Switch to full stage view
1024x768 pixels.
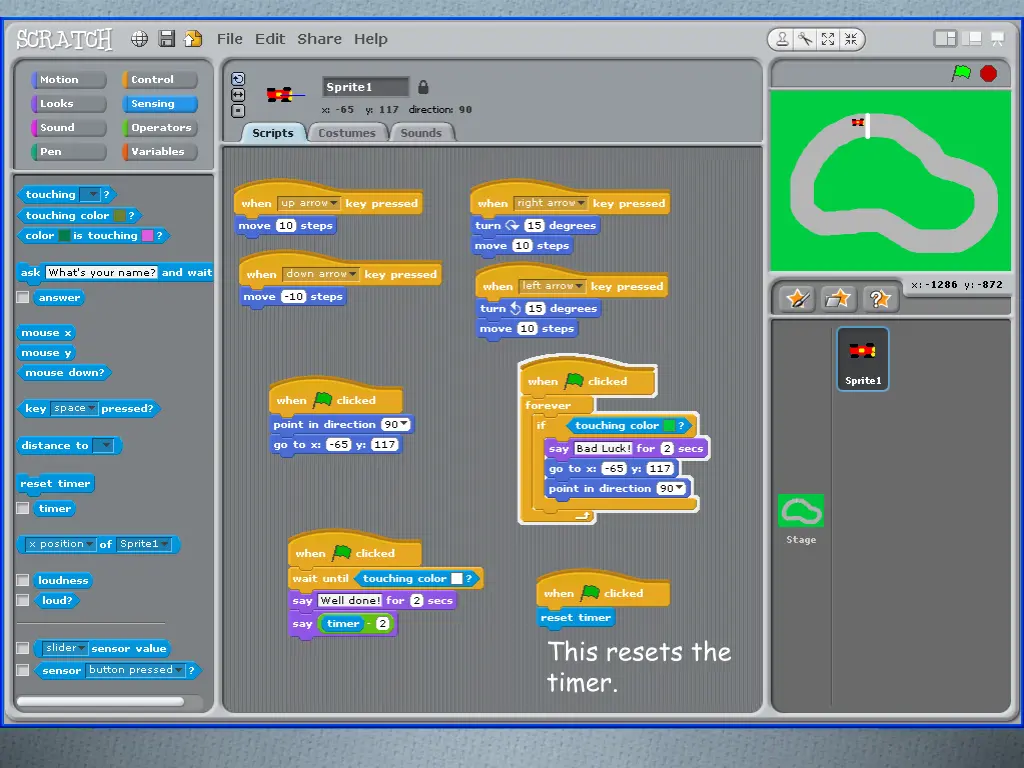coord(972,39)
